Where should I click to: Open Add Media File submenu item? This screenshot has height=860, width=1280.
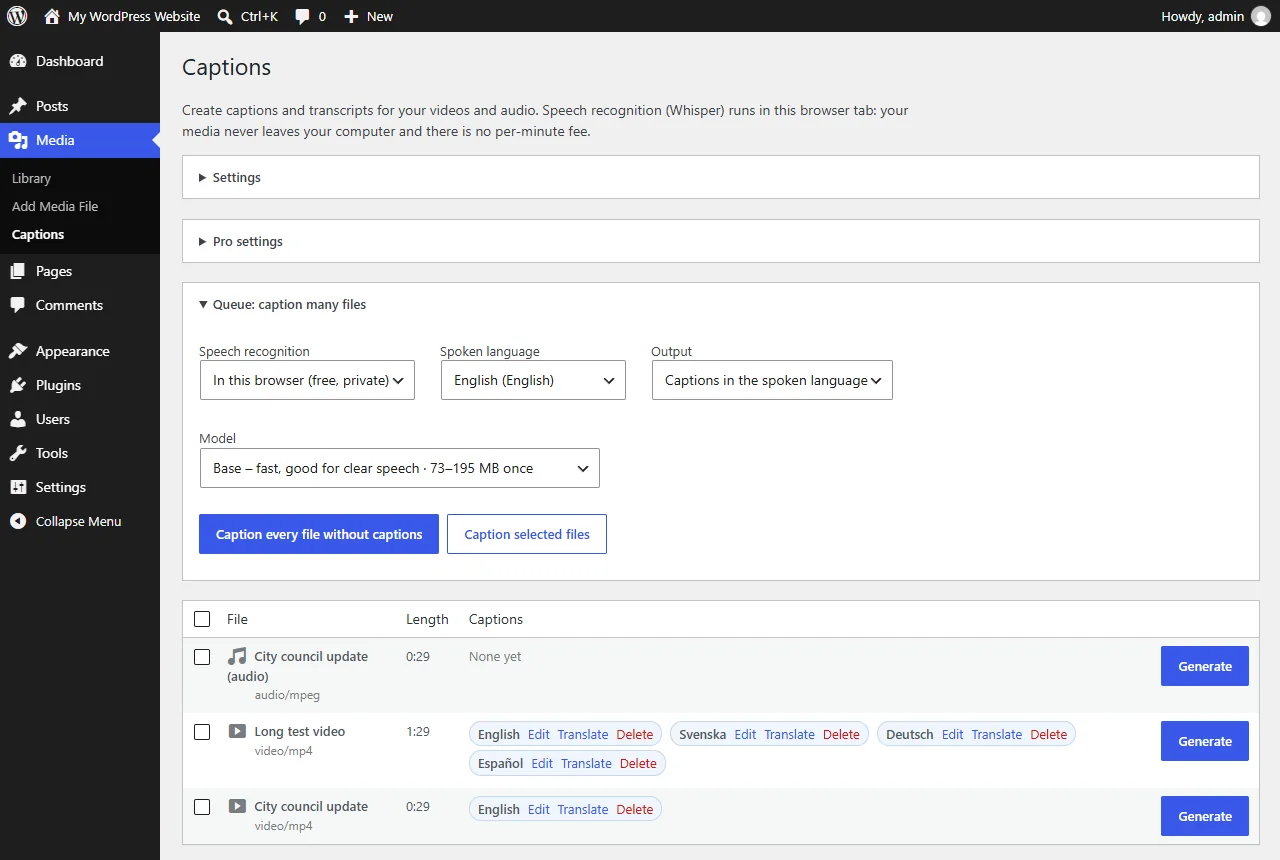(55, 206)
